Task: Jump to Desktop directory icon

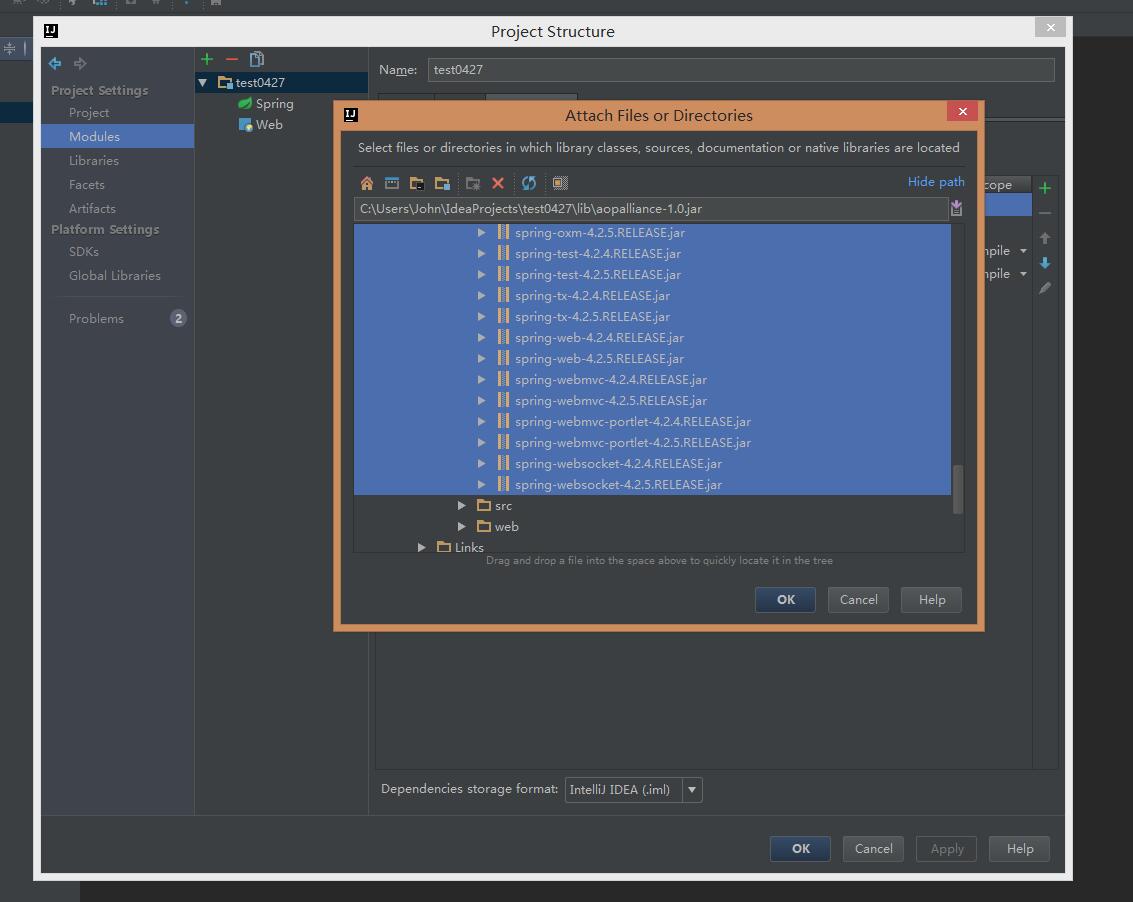Action: [x=392, y=183]
